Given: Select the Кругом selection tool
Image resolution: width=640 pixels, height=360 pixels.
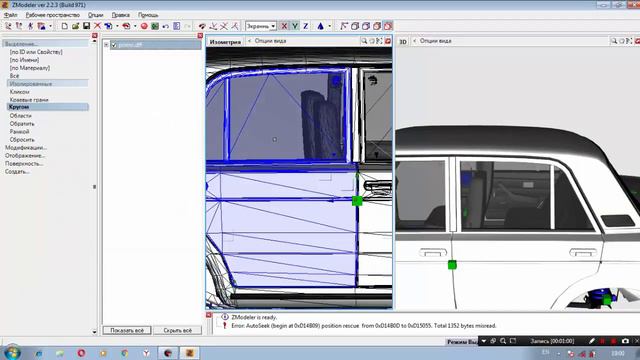Looking at the screenshot, I should pyautogui.click(x=47, y=107).
